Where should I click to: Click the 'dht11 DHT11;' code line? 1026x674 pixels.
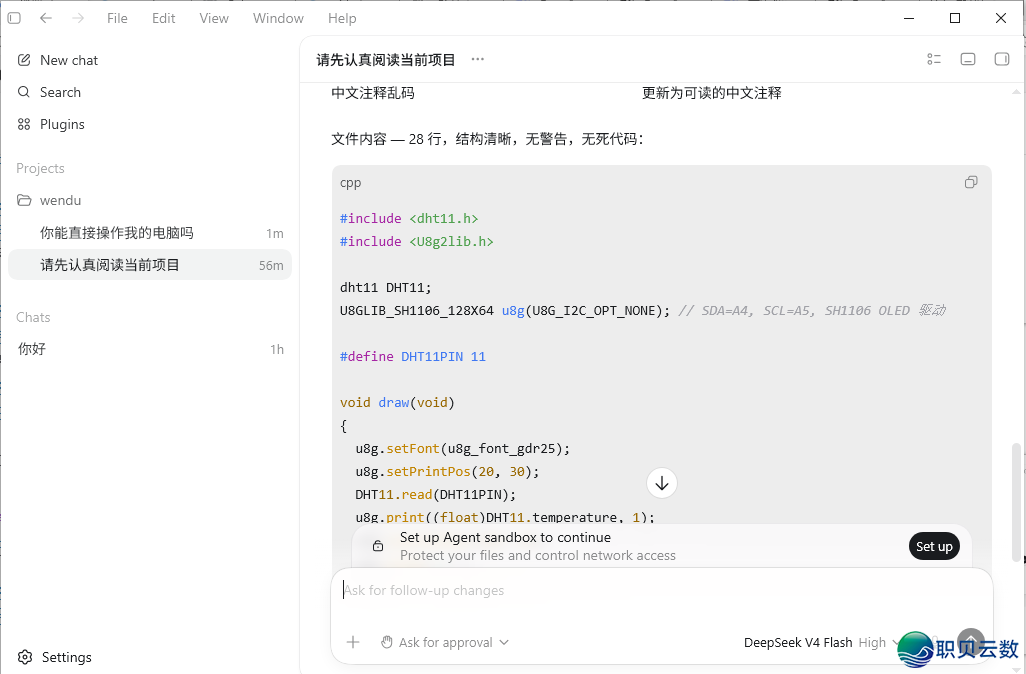(x=386, y=287)
